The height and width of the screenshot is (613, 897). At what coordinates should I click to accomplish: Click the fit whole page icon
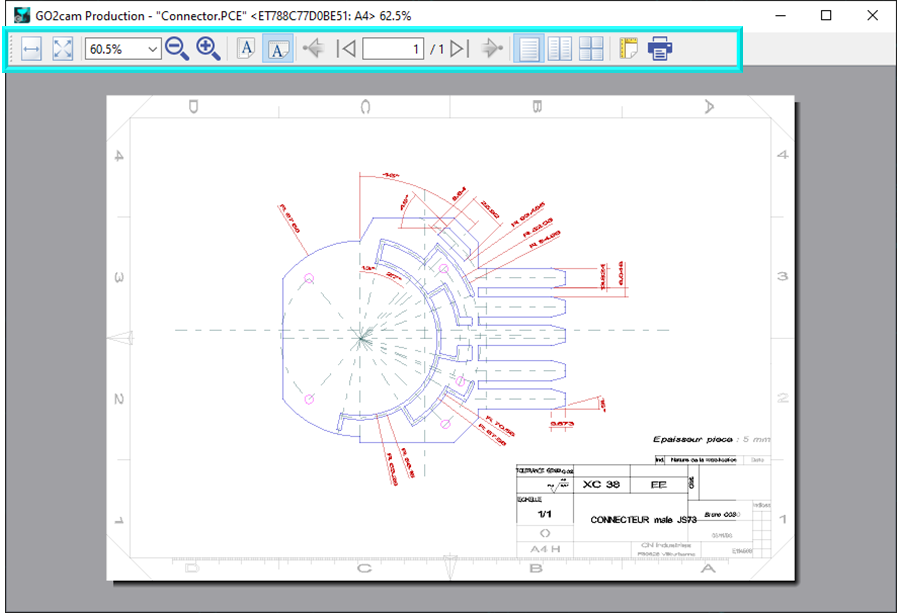click(63, 49)
